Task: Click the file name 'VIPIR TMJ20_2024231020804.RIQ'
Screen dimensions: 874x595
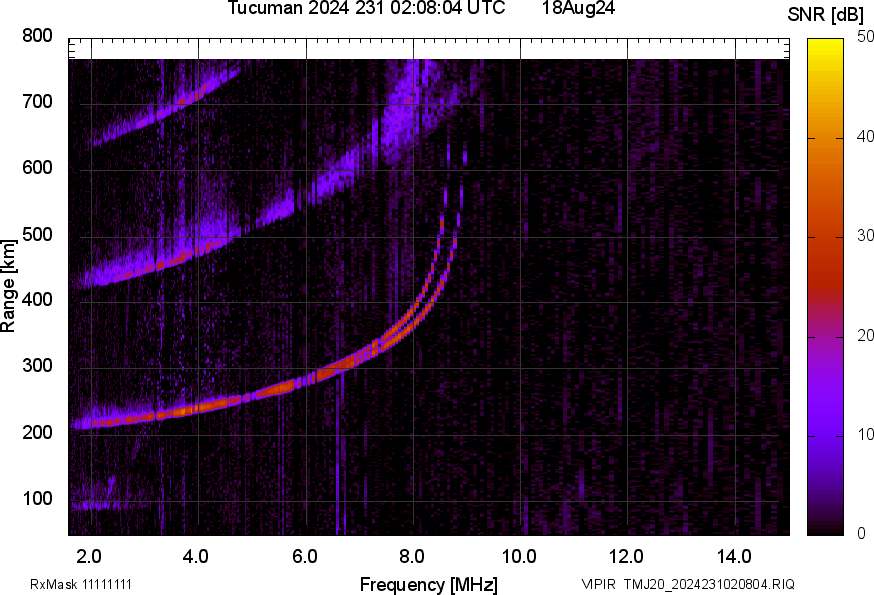Action: tap(688, 584)
